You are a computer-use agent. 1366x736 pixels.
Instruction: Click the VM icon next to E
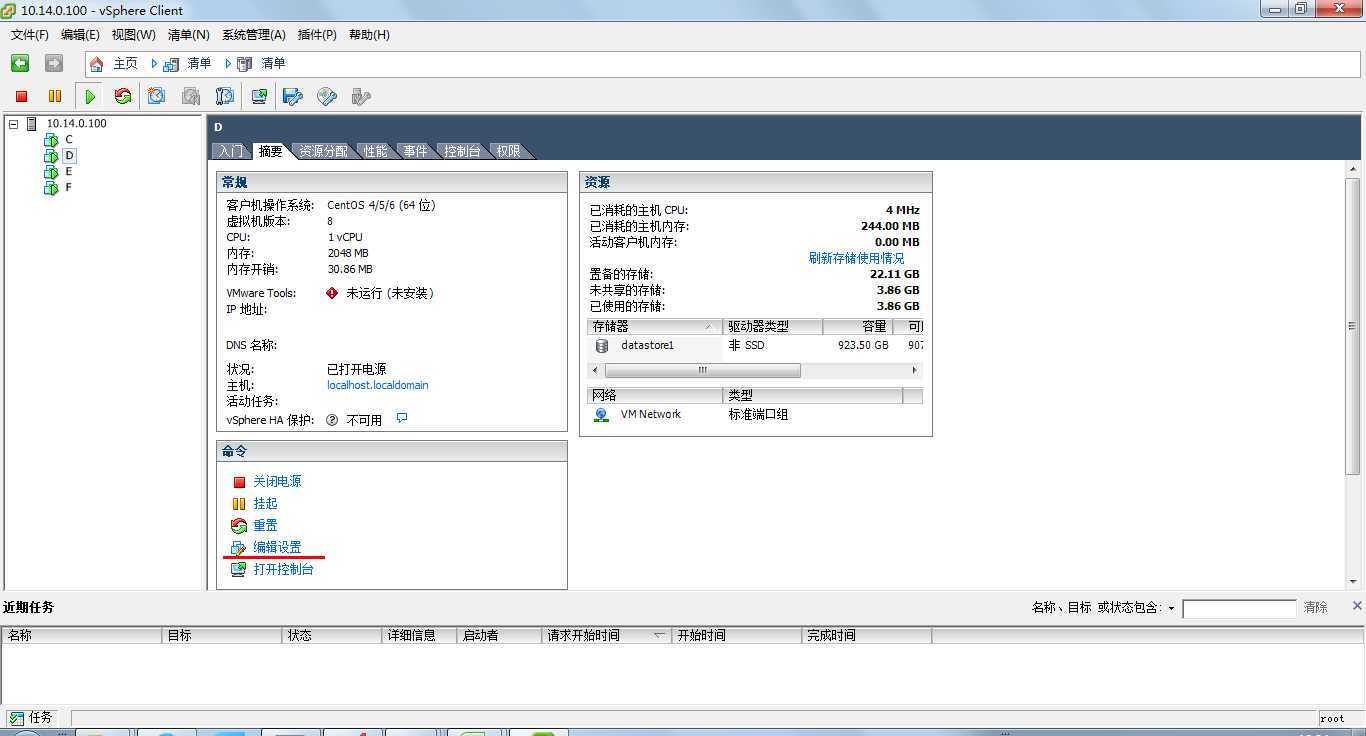pyautogui.click(x=51, y=172)
